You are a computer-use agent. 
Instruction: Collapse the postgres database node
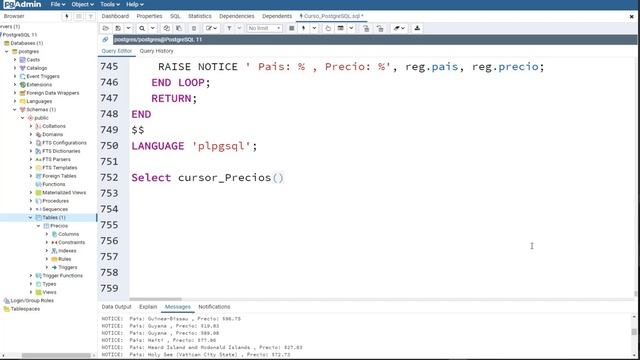click(7, 51)
